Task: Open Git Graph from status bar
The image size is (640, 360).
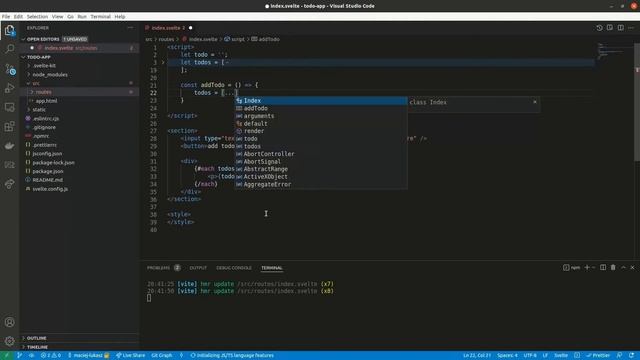Action: (162, 355)
